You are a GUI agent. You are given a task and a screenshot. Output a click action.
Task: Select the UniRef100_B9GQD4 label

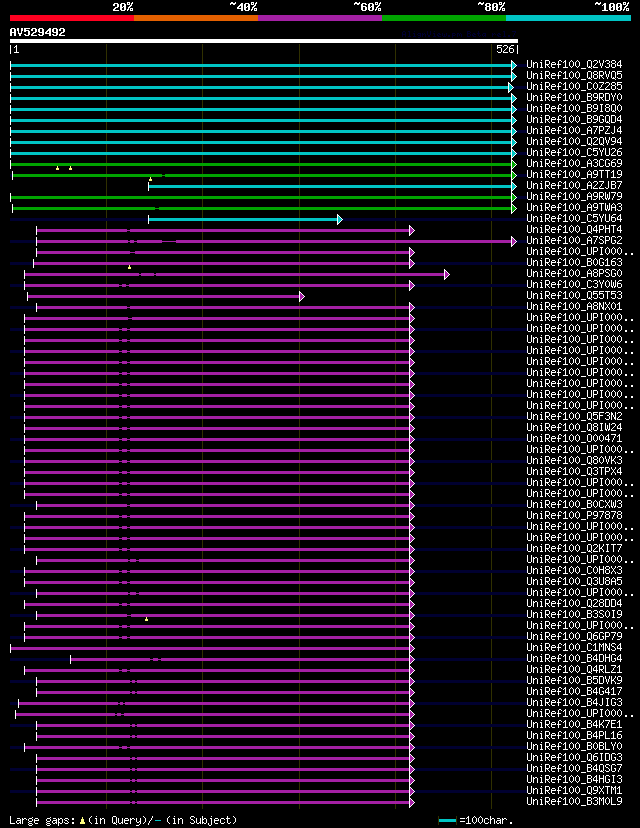[574, 119]
